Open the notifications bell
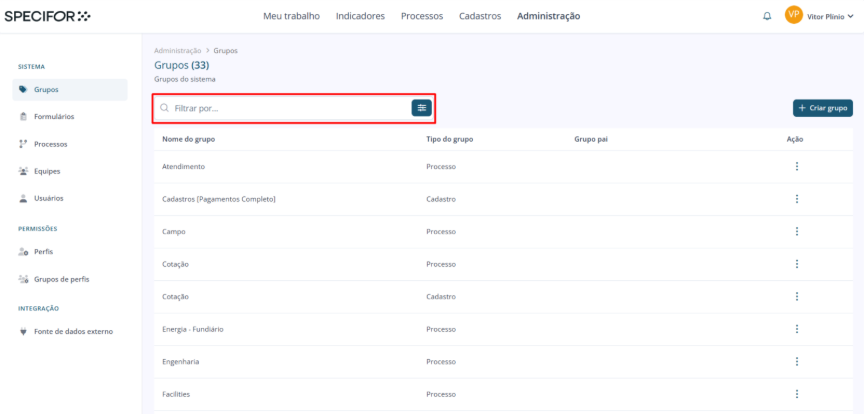864x414 pixels. pos(767,17)
